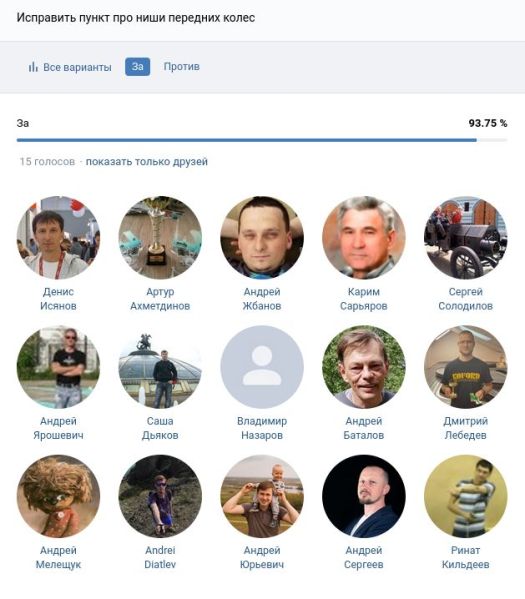This screenshot has height=599, width=525.
Task: Open the avatar above Дмитрий Лебедев
Action: [x=465, y=367]
